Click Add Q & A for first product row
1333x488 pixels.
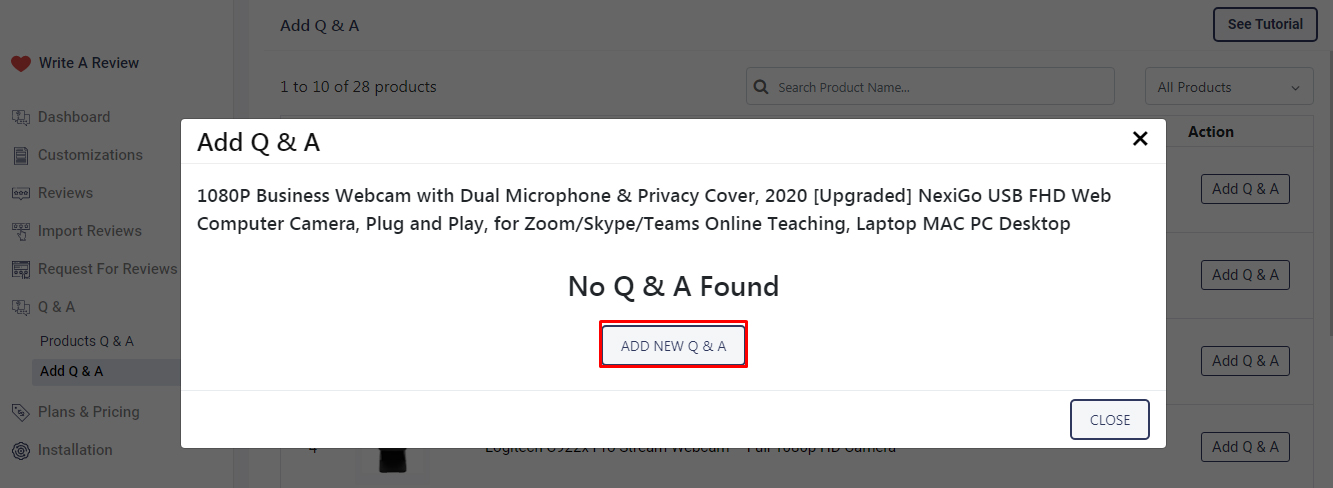click(x=1245, y=189)
